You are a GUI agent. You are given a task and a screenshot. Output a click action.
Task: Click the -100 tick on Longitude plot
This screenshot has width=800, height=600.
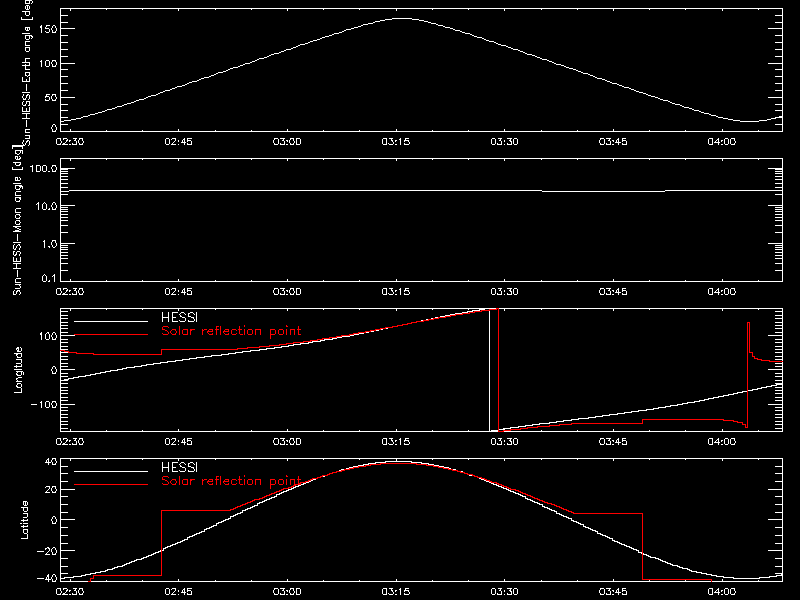point(44,404)
